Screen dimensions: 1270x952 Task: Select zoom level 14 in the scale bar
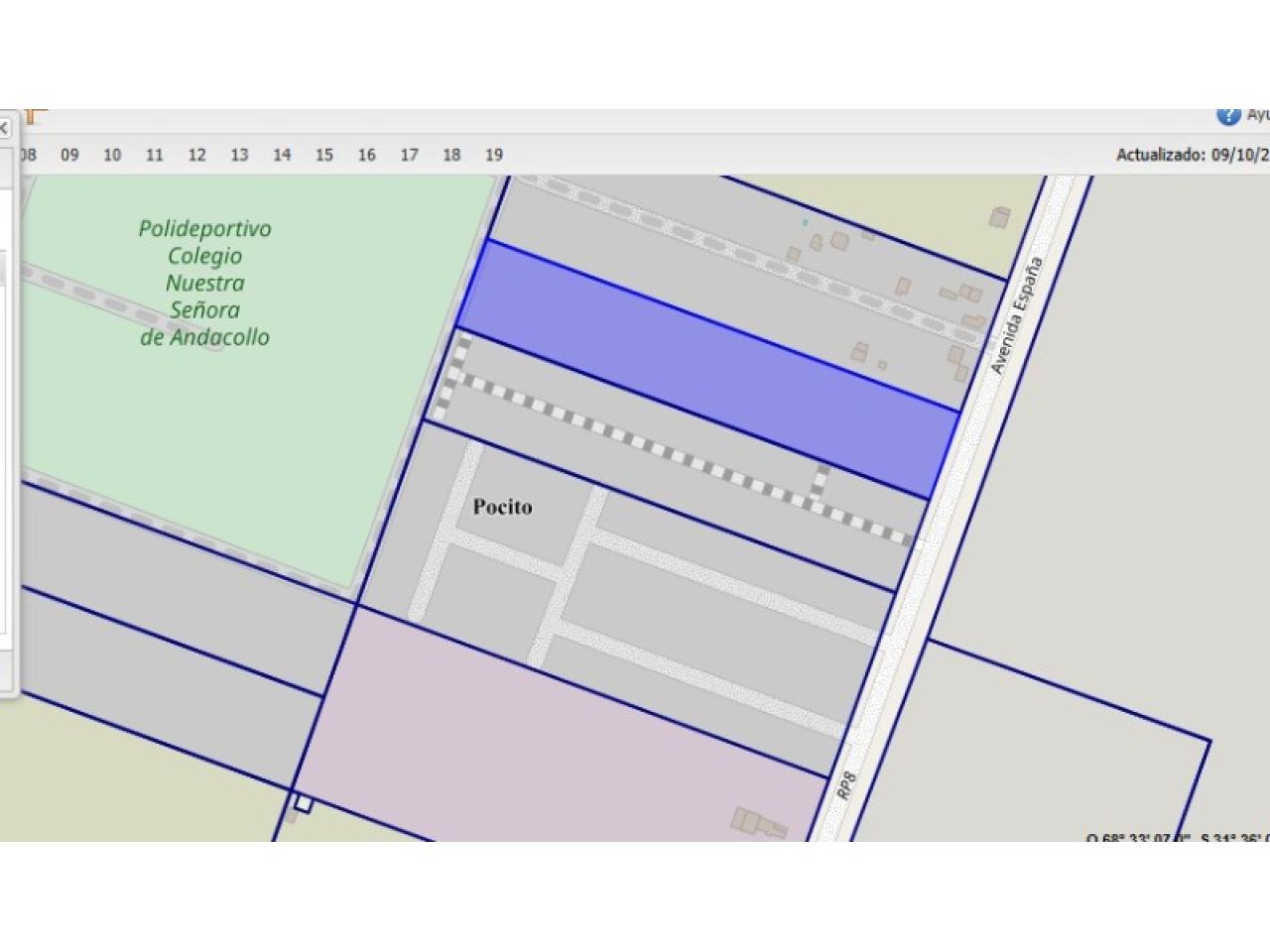(282, 155)
